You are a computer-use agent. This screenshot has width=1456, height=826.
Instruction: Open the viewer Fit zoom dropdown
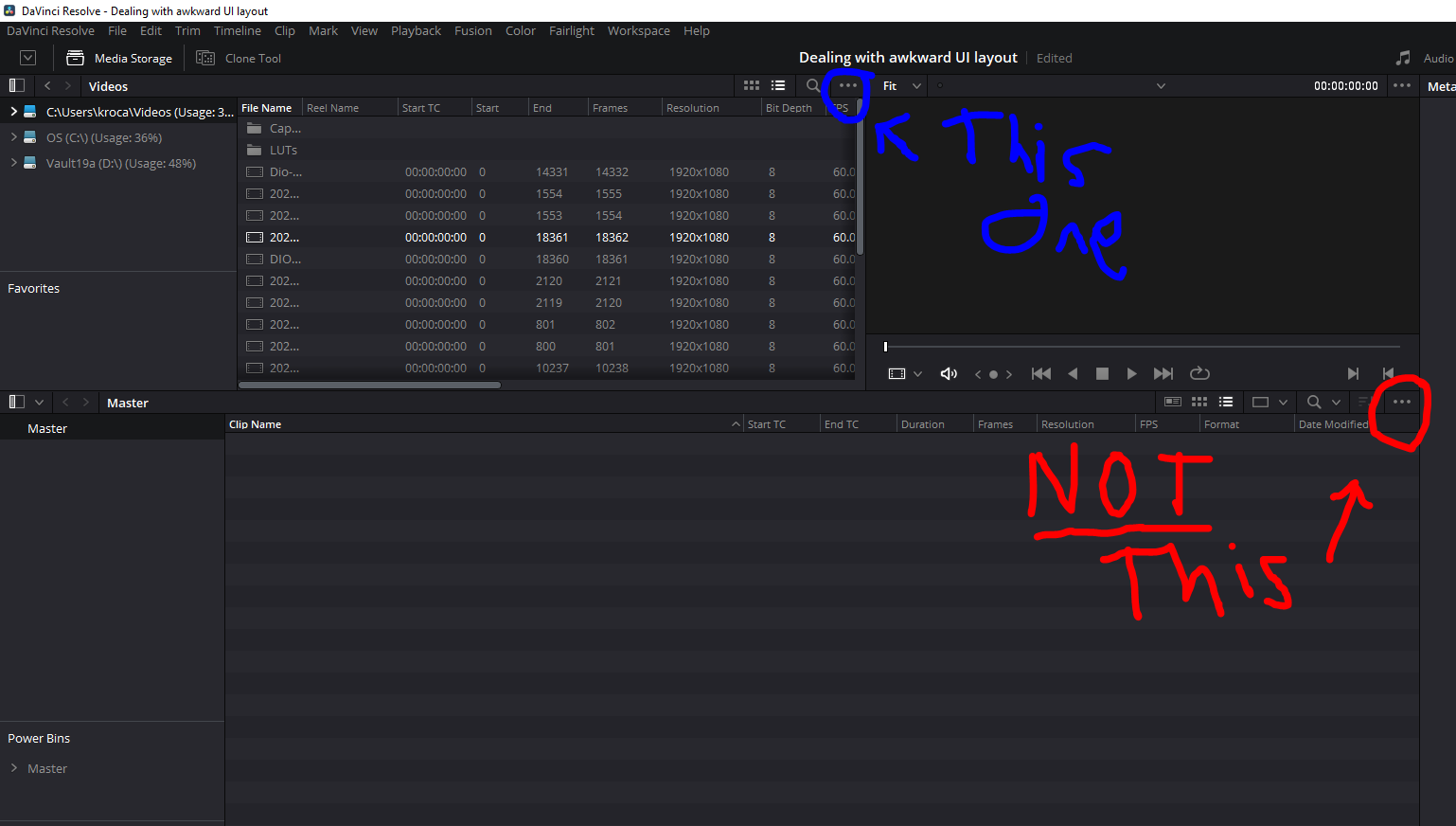pyautogui.click(x=902, y=85)
